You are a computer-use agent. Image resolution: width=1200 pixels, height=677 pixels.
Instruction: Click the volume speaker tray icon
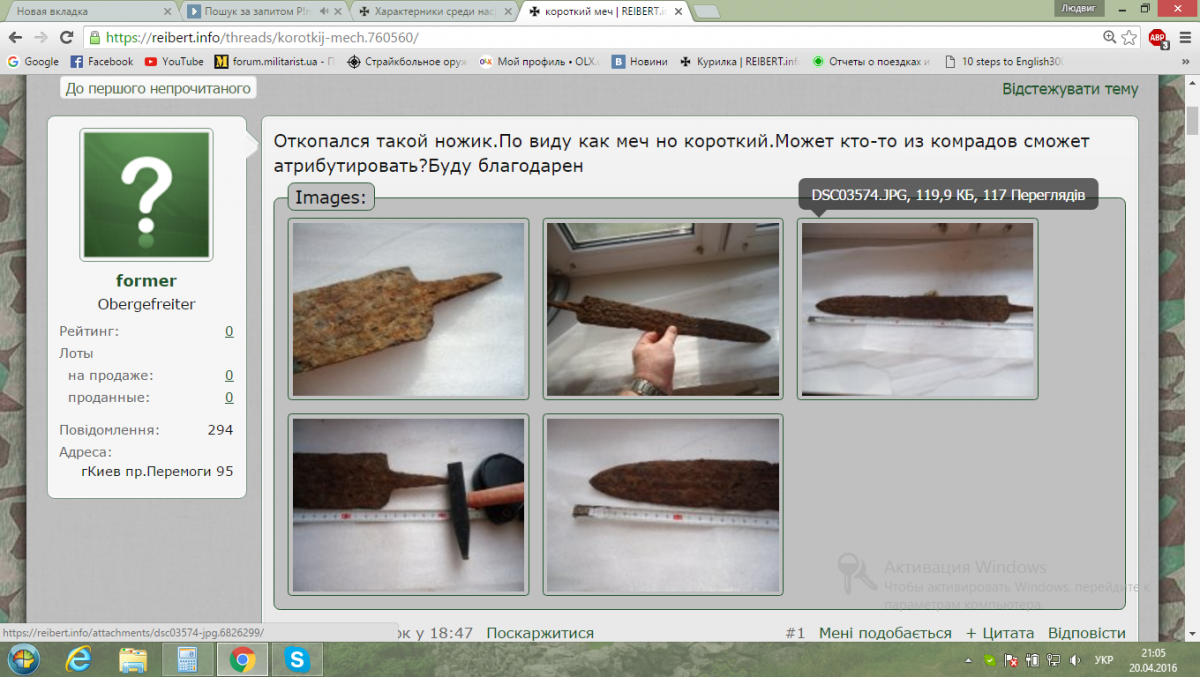(1074, 661)
